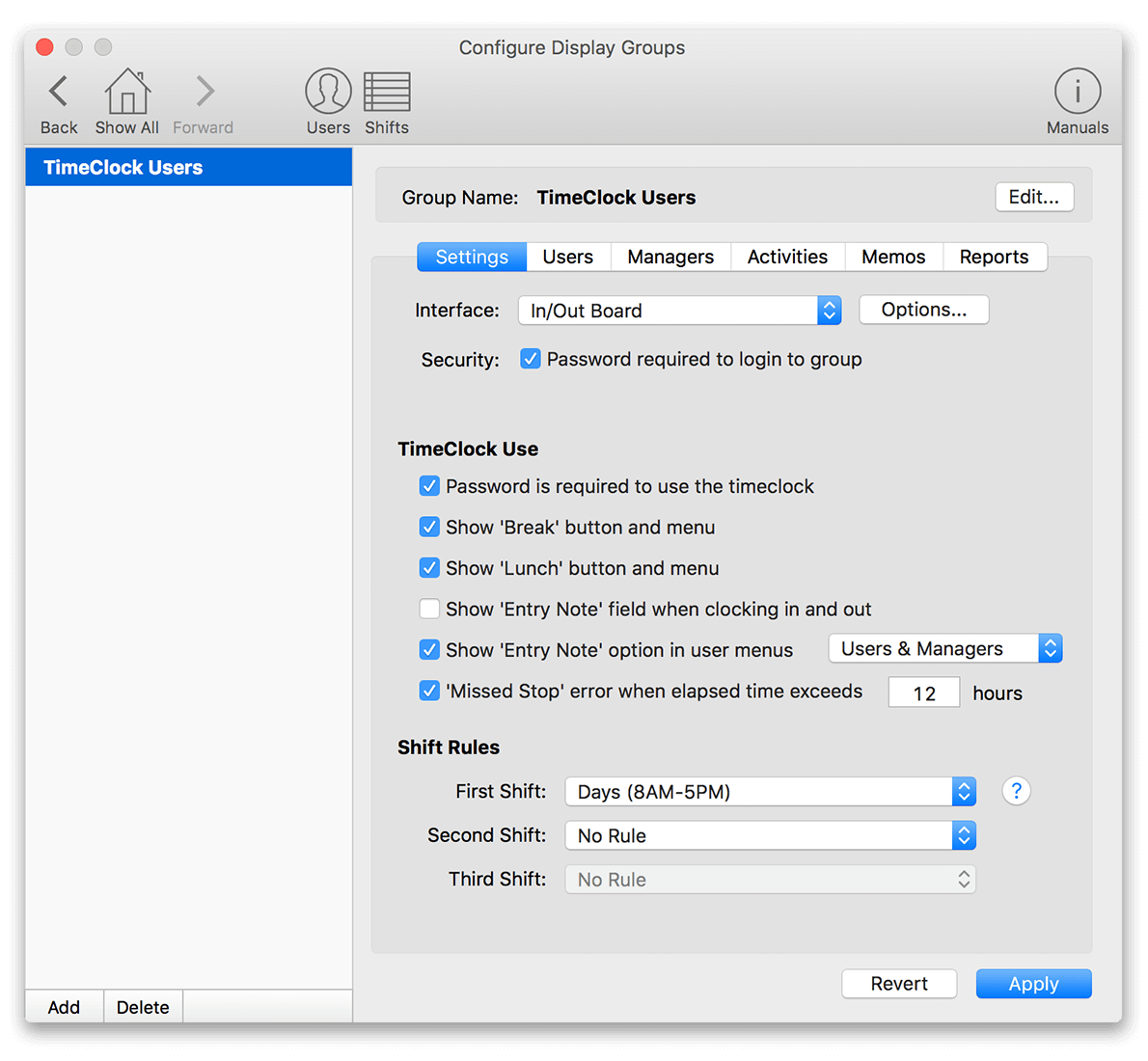Click the Apply button
Viewport: 1148px width, 1061px height.
(1033, 983)
